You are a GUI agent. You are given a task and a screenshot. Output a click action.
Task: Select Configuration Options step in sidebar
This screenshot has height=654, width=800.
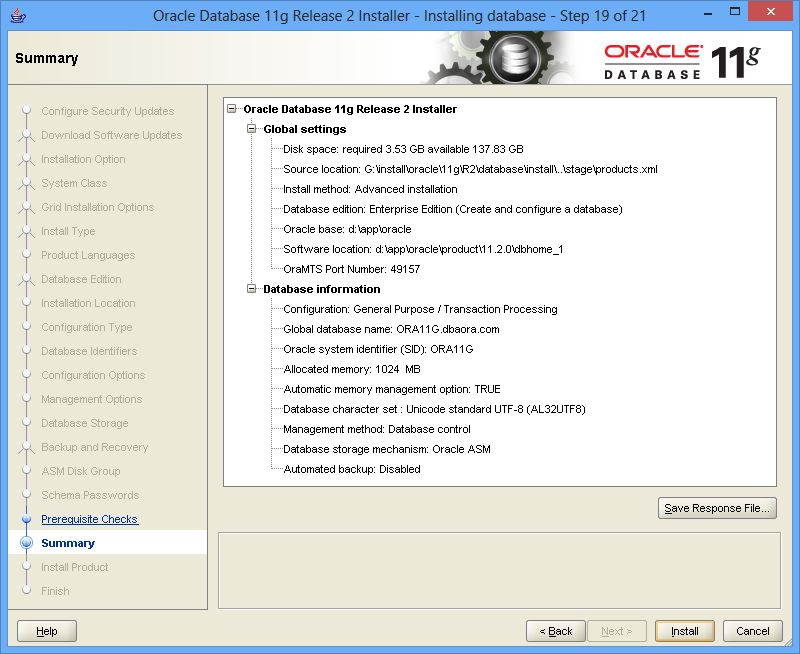(93, 374)
